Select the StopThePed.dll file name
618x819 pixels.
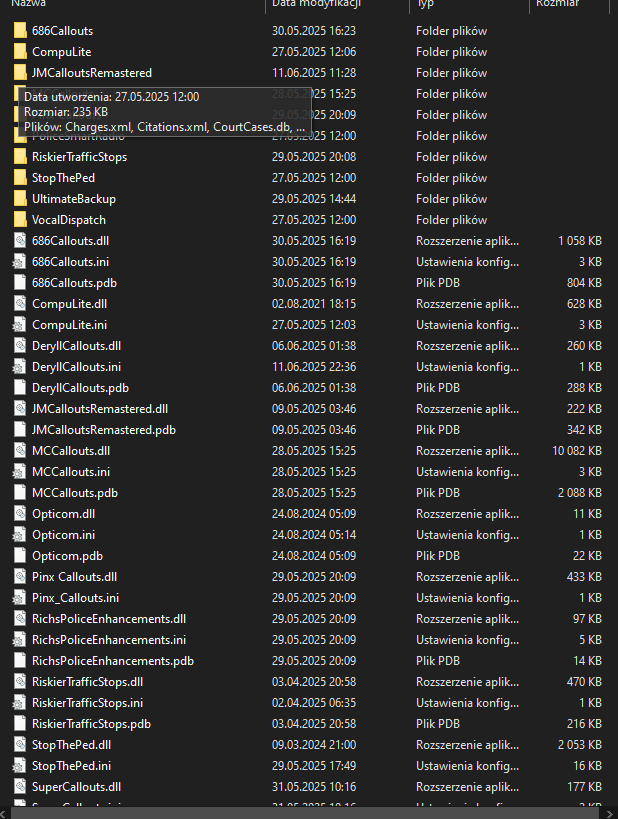pos(71,745)
